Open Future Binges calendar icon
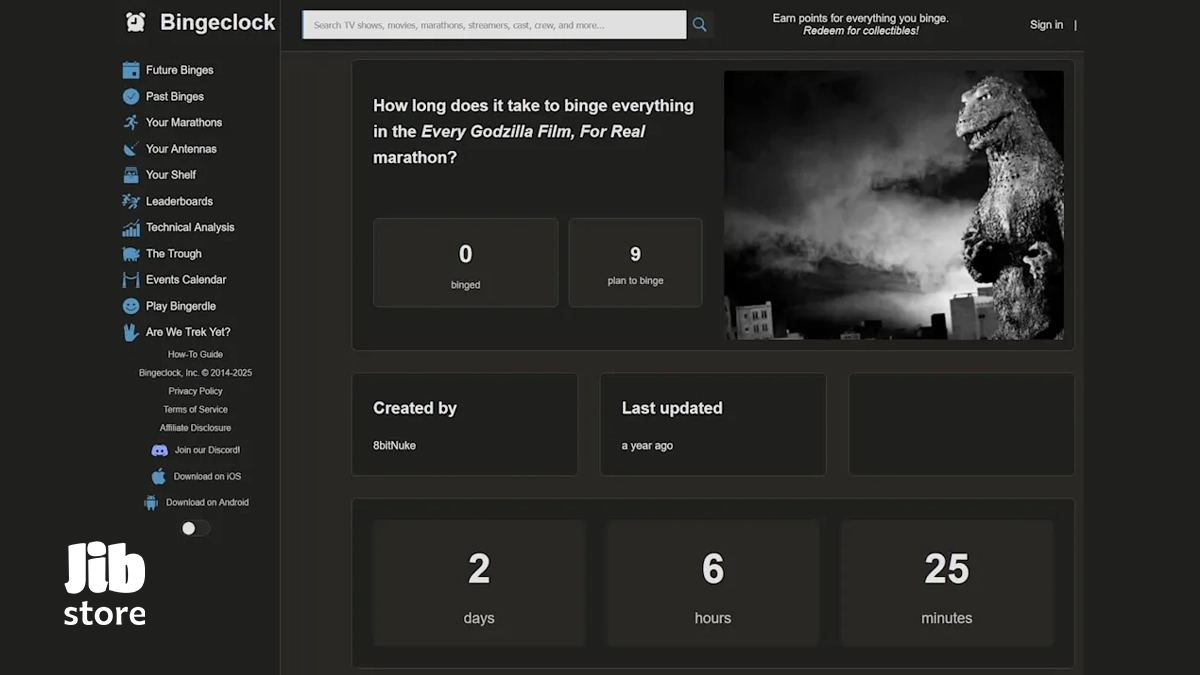This screenshot has width=1200, height=675. pos(131,70)
